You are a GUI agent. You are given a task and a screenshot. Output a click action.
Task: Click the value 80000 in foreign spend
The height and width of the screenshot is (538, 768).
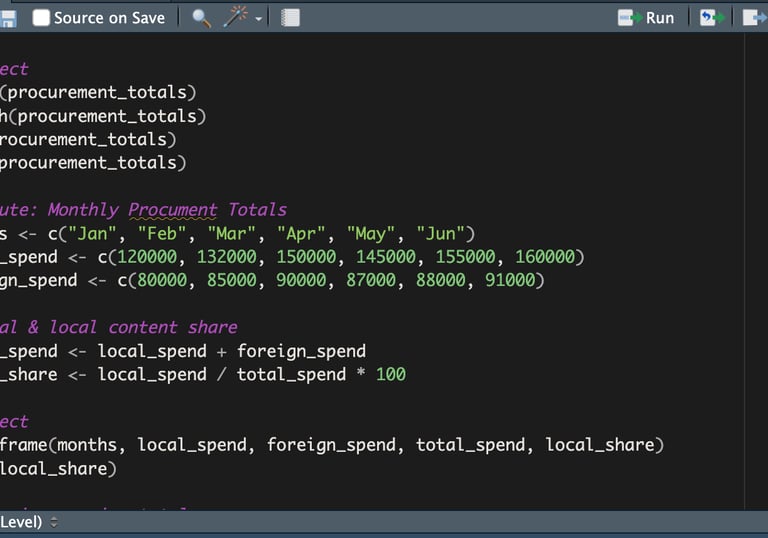pyautogui.click(x=162, y=280)
